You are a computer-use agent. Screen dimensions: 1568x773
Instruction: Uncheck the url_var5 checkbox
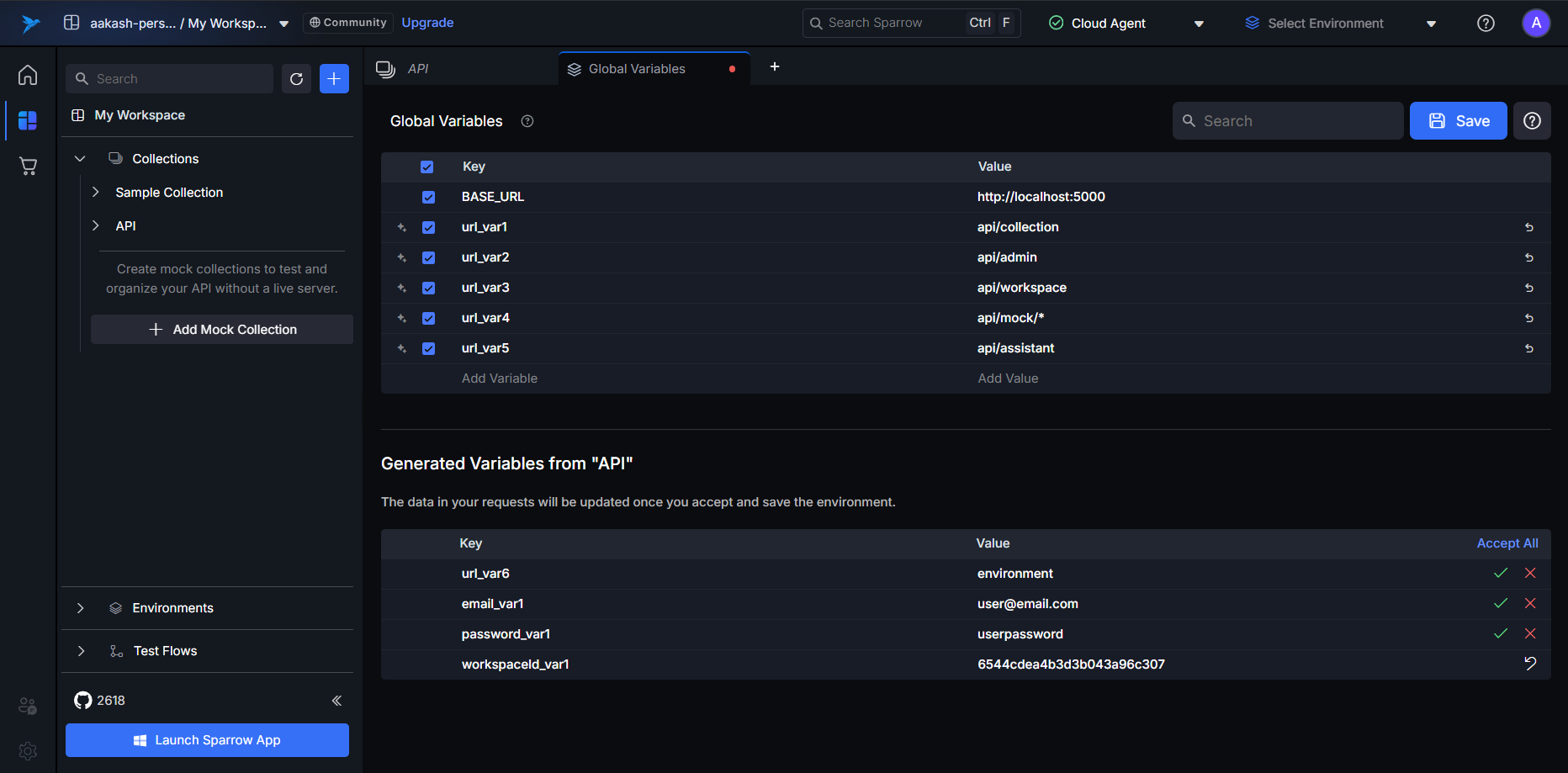429,348
